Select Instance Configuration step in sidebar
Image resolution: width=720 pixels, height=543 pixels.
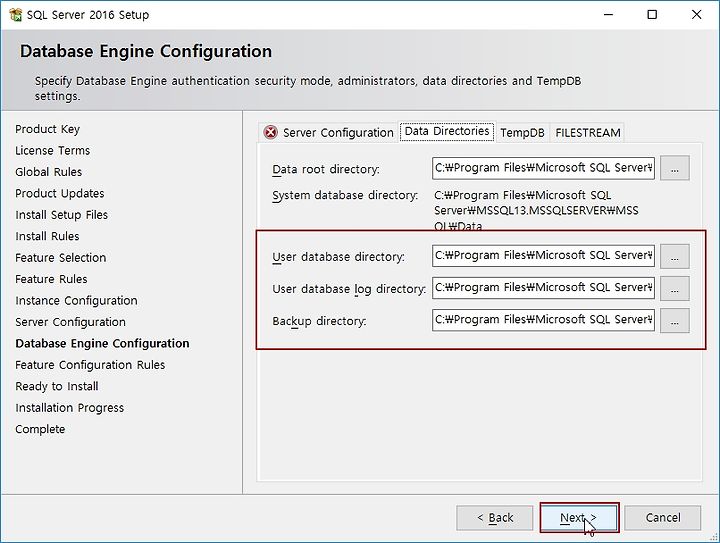[76, 301]
